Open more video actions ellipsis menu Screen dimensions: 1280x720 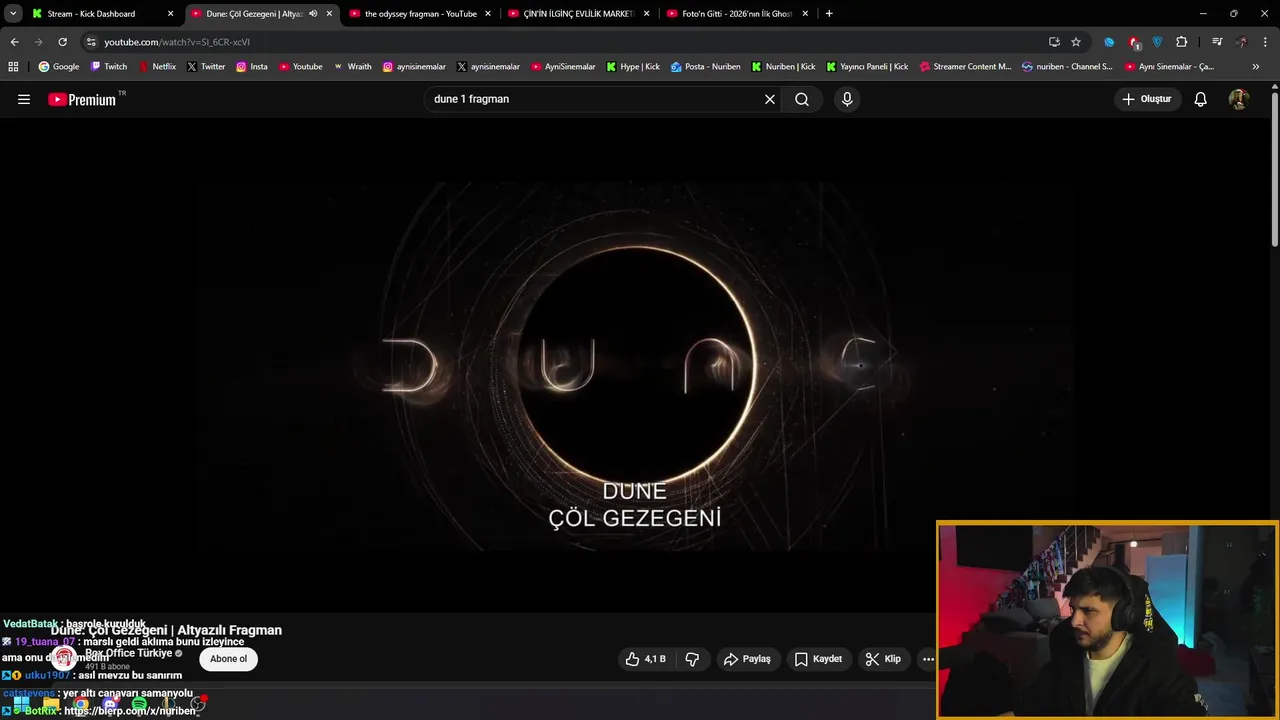(928, 659)
